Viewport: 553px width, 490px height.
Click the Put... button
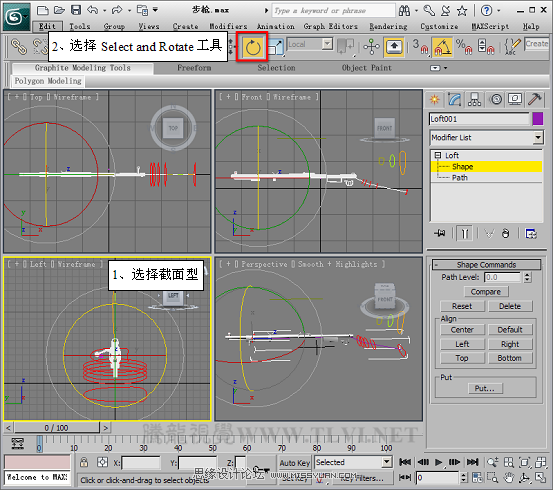tap(485, 388)
